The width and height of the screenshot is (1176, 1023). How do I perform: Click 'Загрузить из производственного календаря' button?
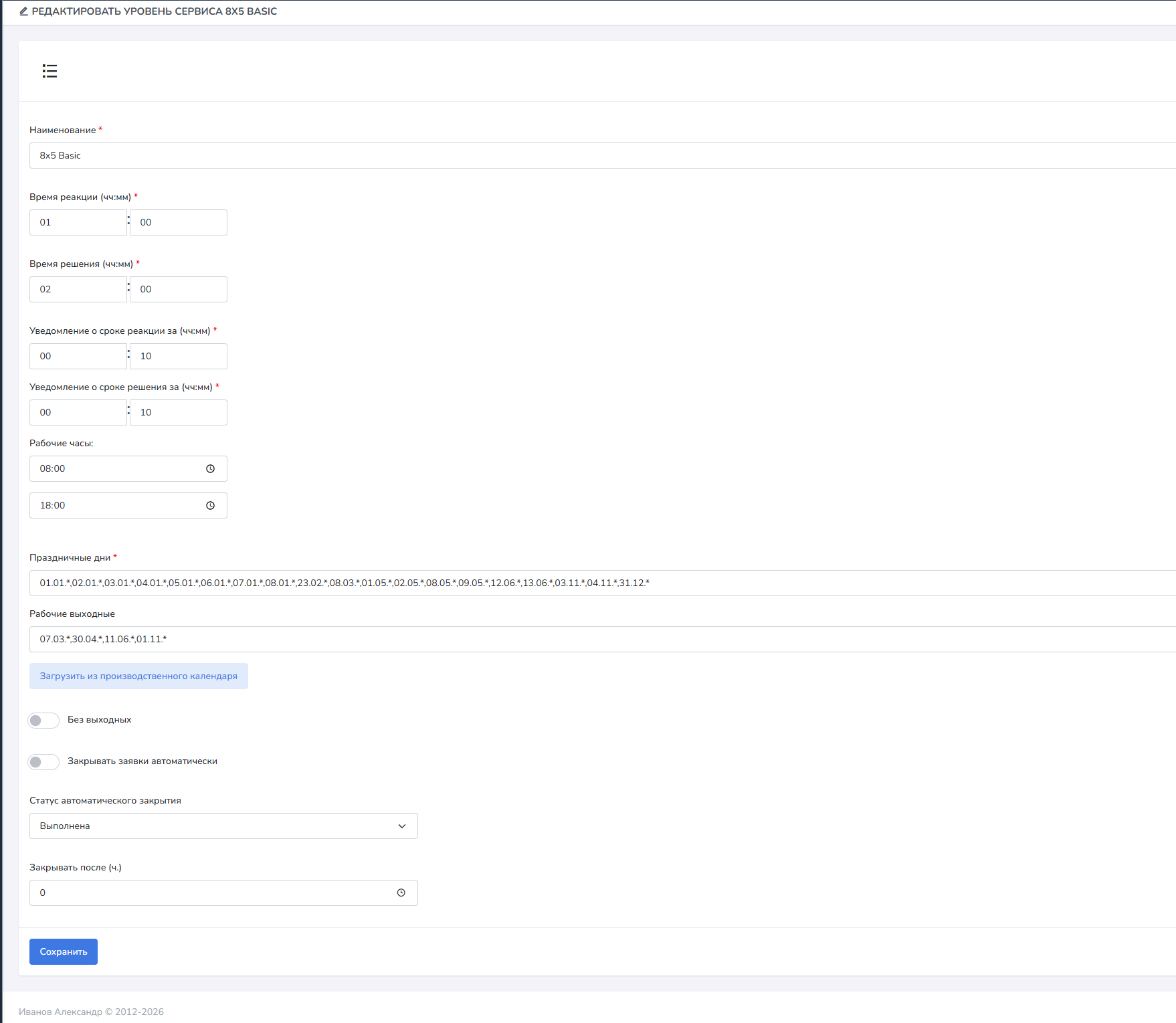(138, 676)
